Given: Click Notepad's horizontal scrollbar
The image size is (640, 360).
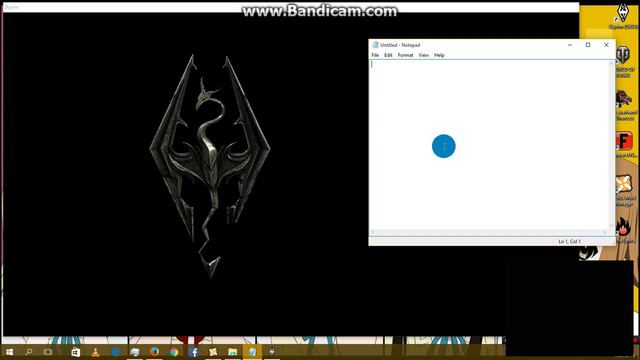Looking at the screenshot, I should click(x=489, y=232).
